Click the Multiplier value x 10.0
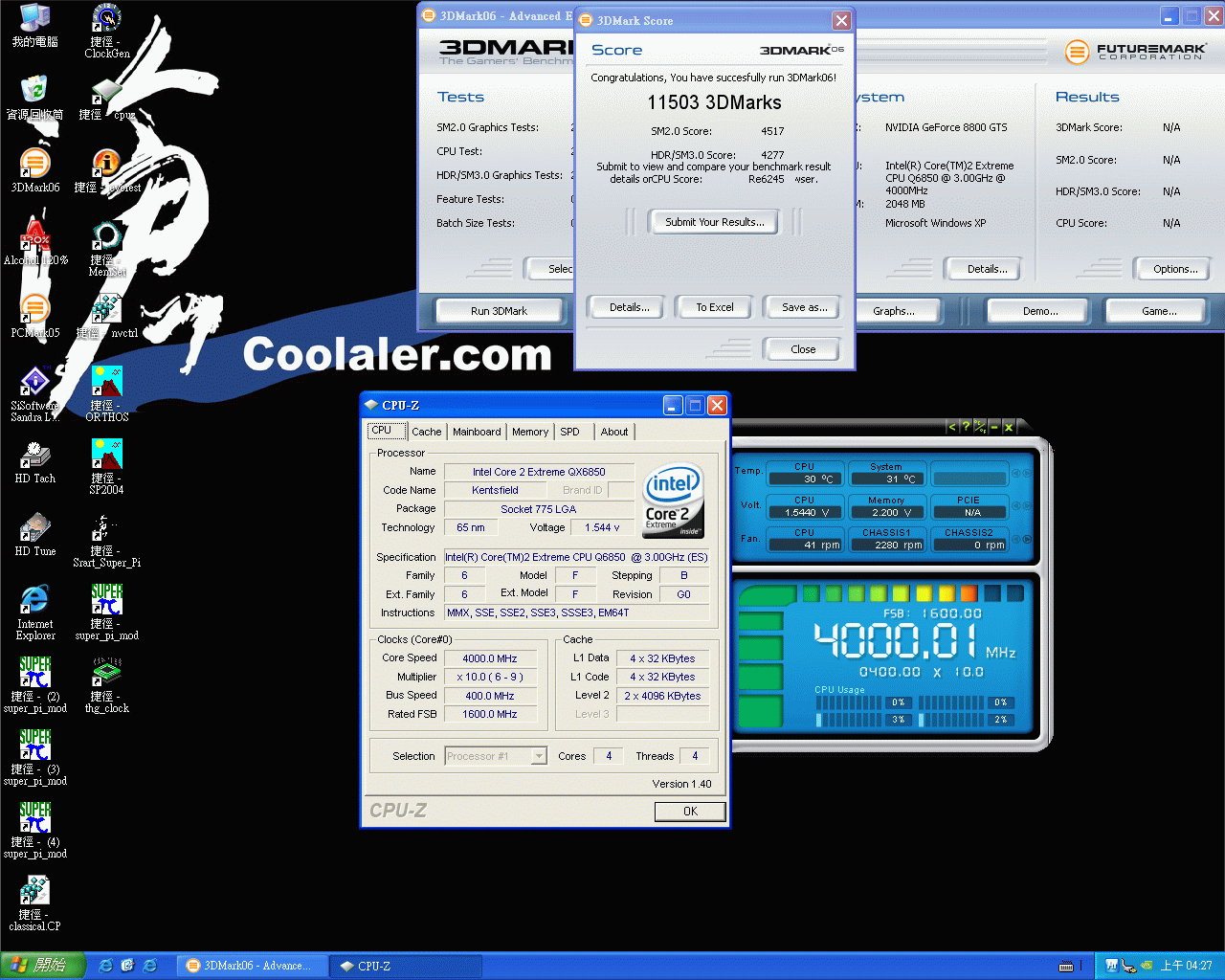 (490, 677)
